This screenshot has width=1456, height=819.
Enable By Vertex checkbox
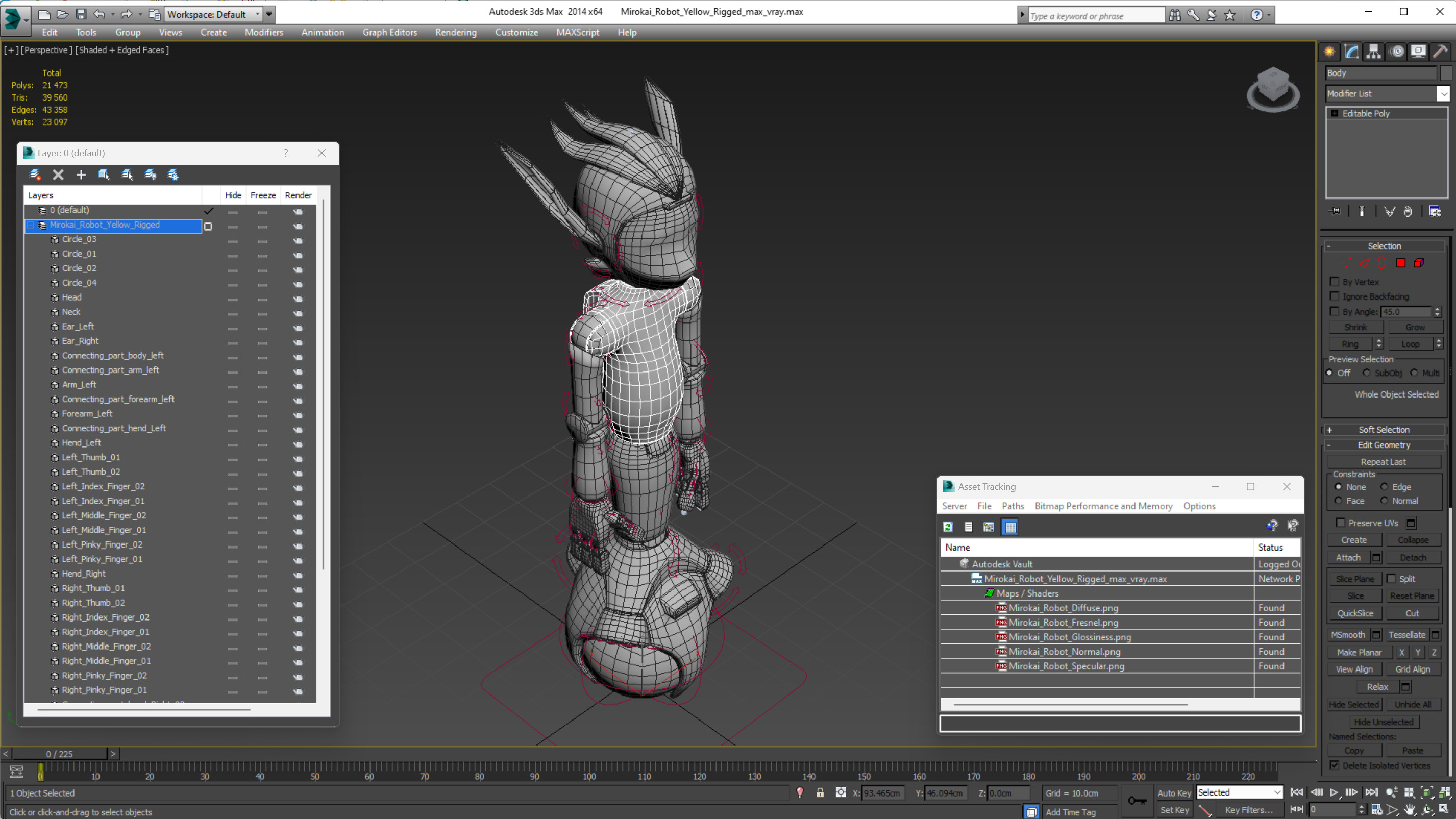tap(1335, 282)
